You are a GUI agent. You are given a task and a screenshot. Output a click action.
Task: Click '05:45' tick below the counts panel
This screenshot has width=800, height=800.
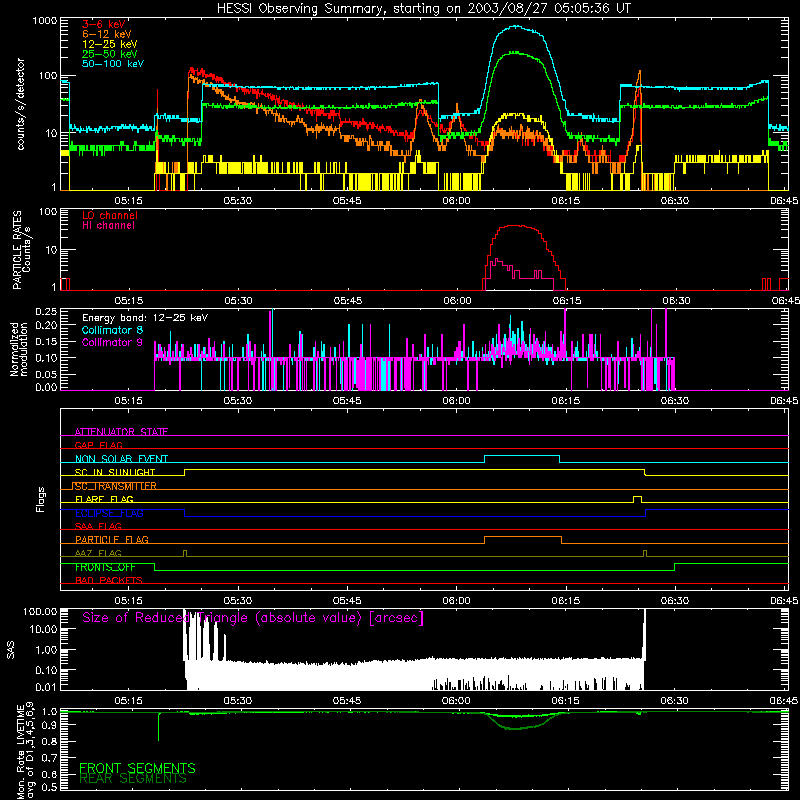(347, 201)
